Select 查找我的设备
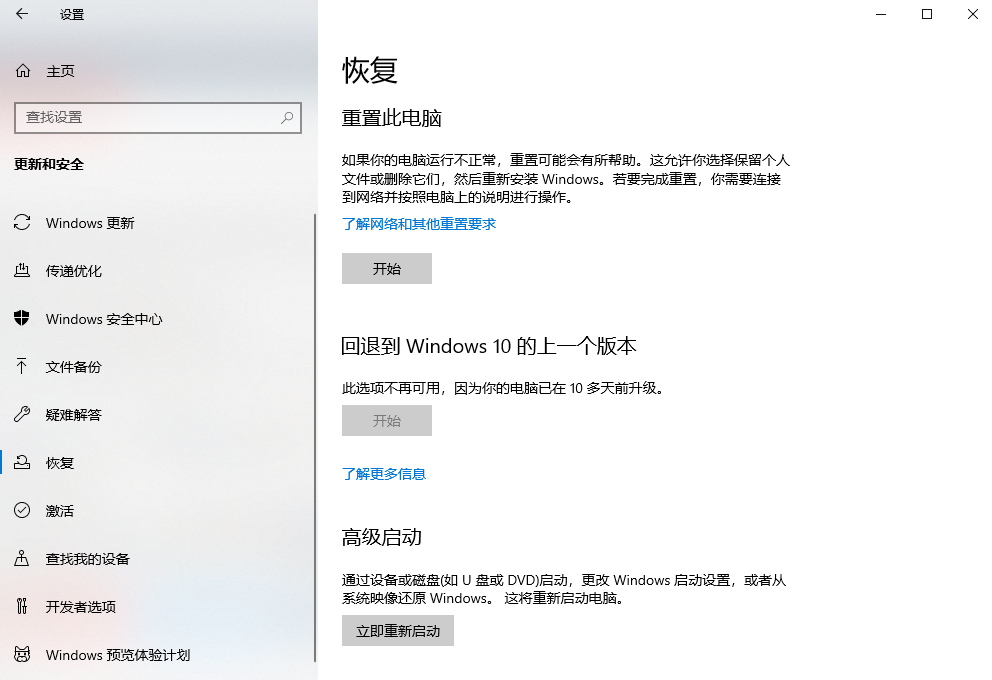 click(x=86, y=559)
